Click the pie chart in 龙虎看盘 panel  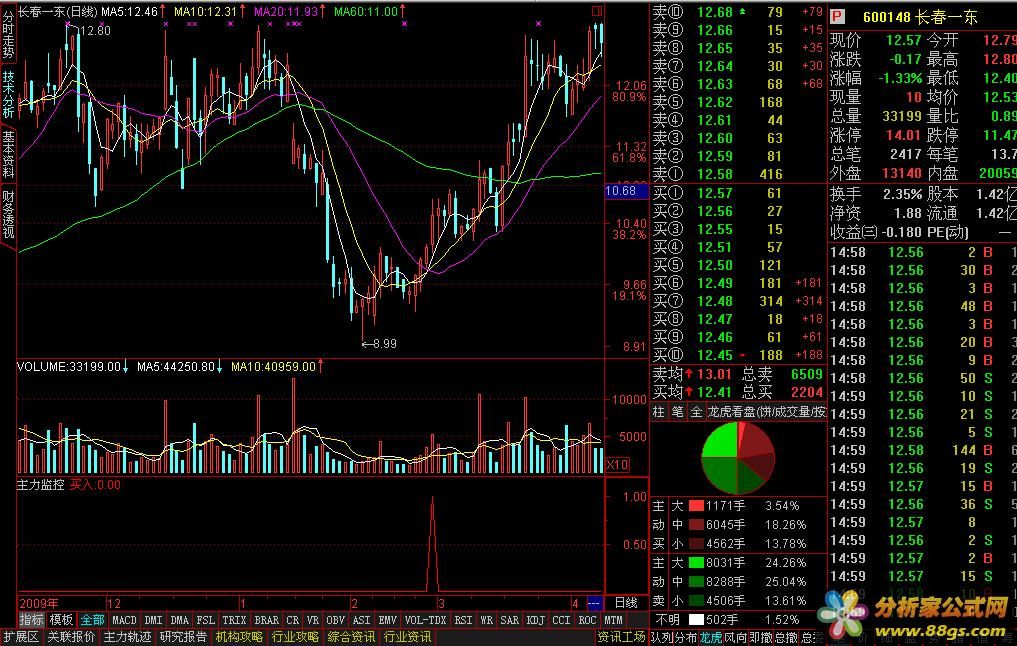point(739,455)
